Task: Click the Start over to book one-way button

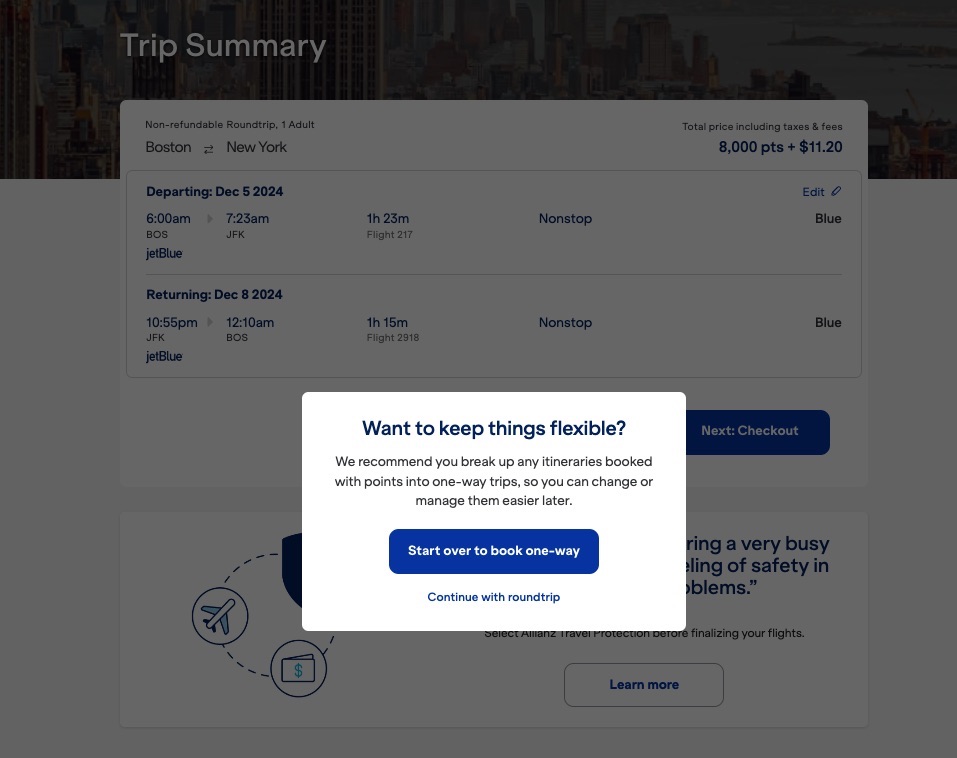Action: 493,551
